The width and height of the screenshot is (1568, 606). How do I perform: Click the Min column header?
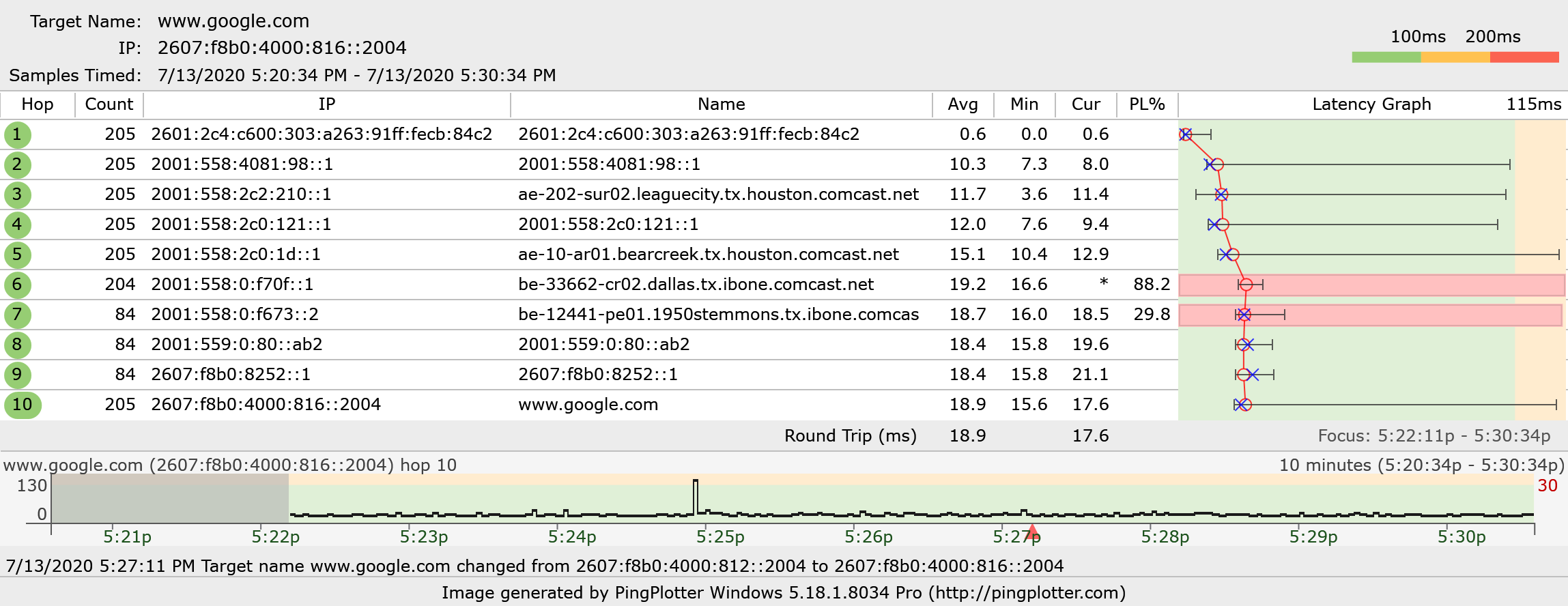pyautogui.click(x=1025, y=104)
